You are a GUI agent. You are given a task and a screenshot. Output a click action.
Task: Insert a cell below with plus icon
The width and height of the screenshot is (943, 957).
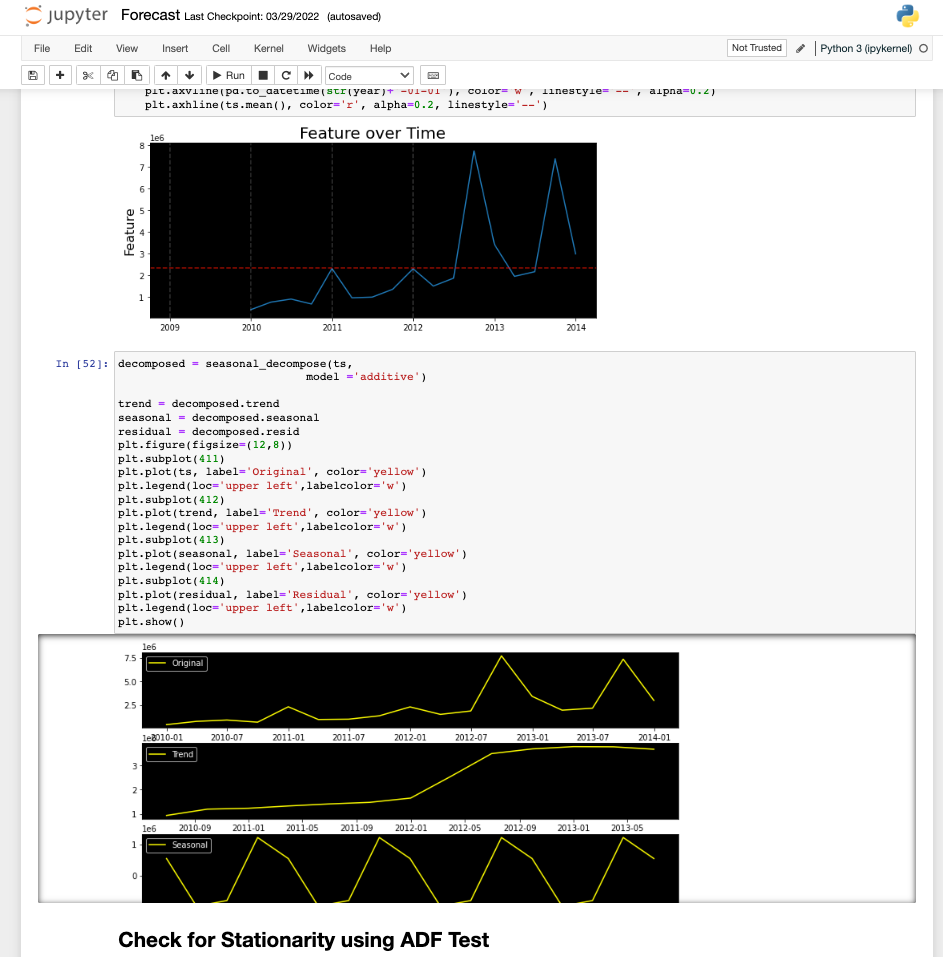click(x=60, y=75)
